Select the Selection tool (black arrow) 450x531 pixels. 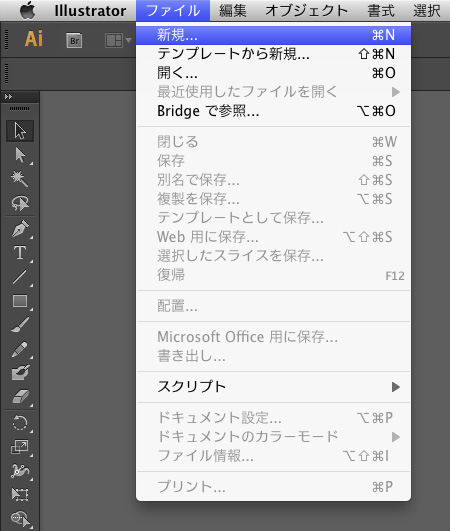(20, 131)
